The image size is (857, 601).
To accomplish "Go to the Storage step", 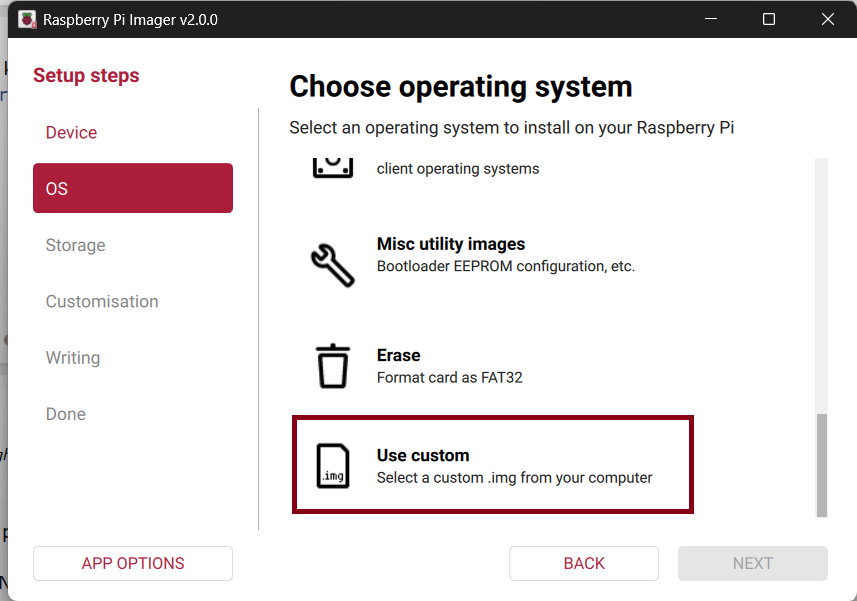I will coord(75,245).
